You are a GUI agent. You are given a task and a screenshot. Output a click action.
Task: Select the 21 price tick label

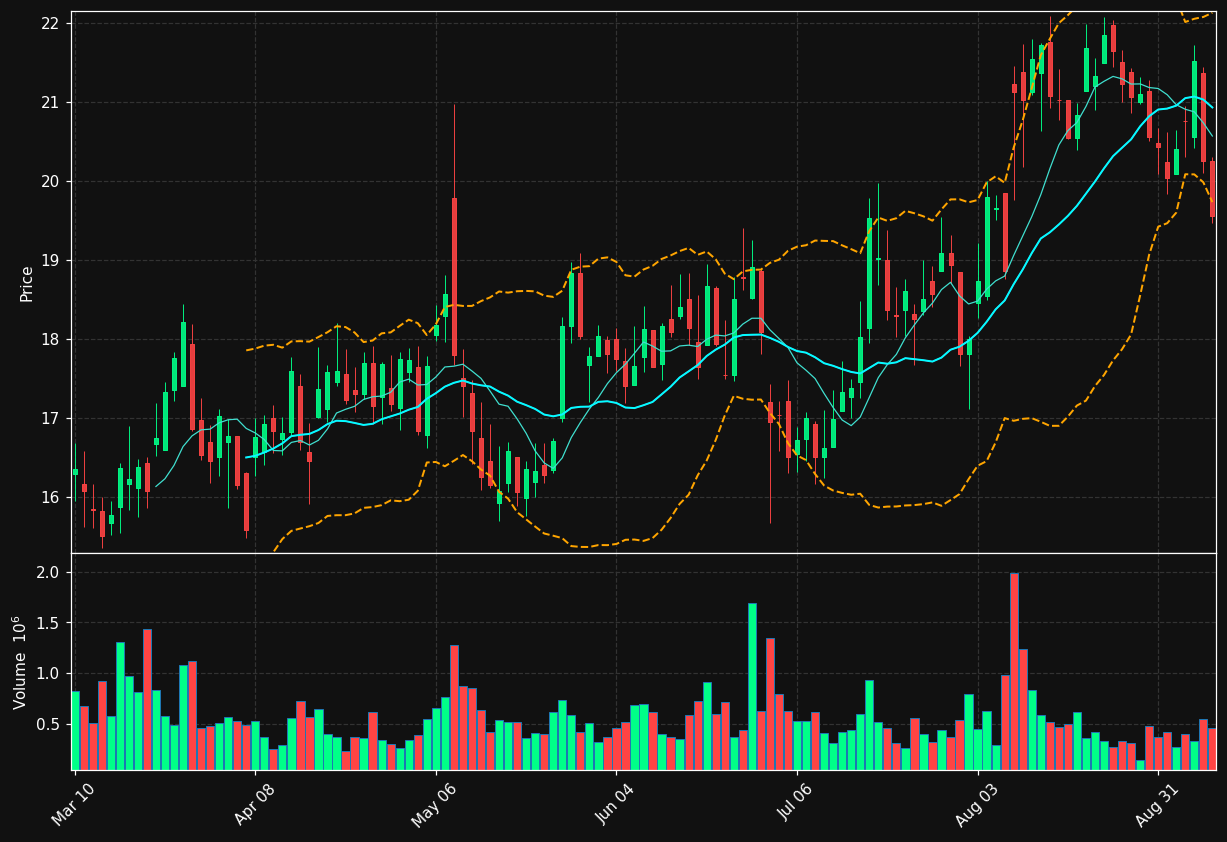coord(52,102)
